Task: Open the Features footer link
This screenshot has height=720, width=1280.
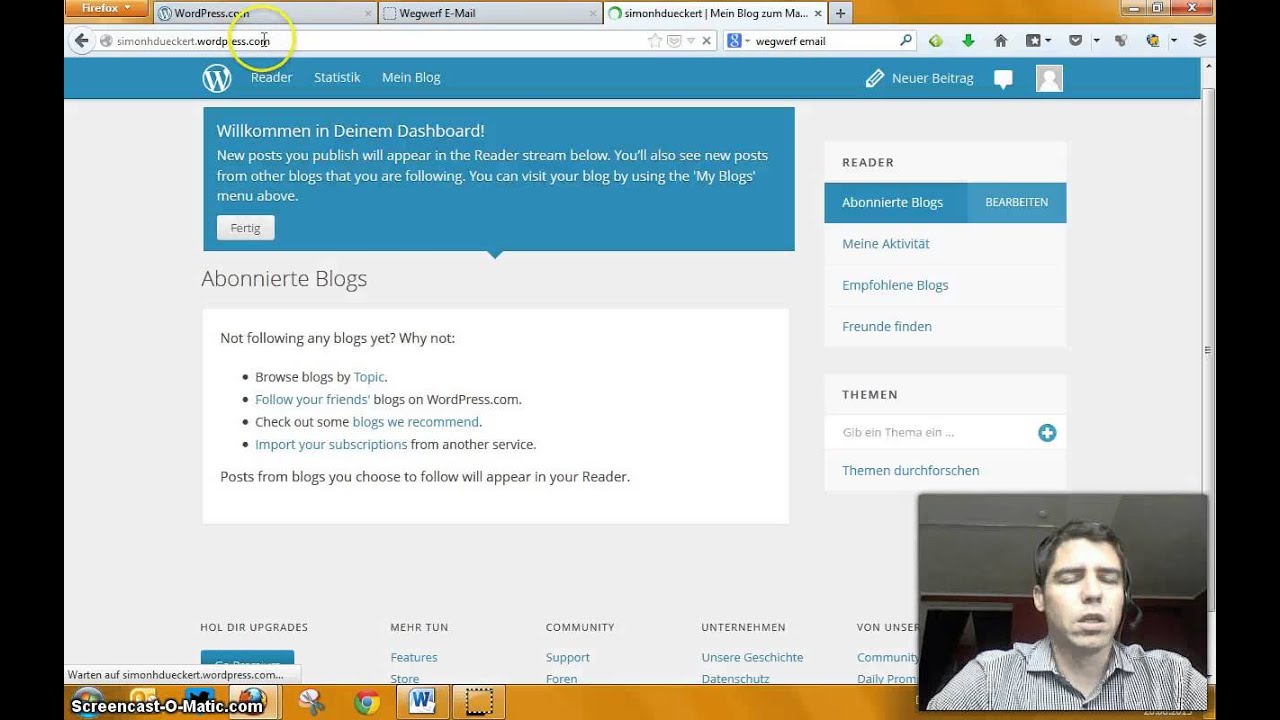Action: pyautogui.click(x=414, y=658)
